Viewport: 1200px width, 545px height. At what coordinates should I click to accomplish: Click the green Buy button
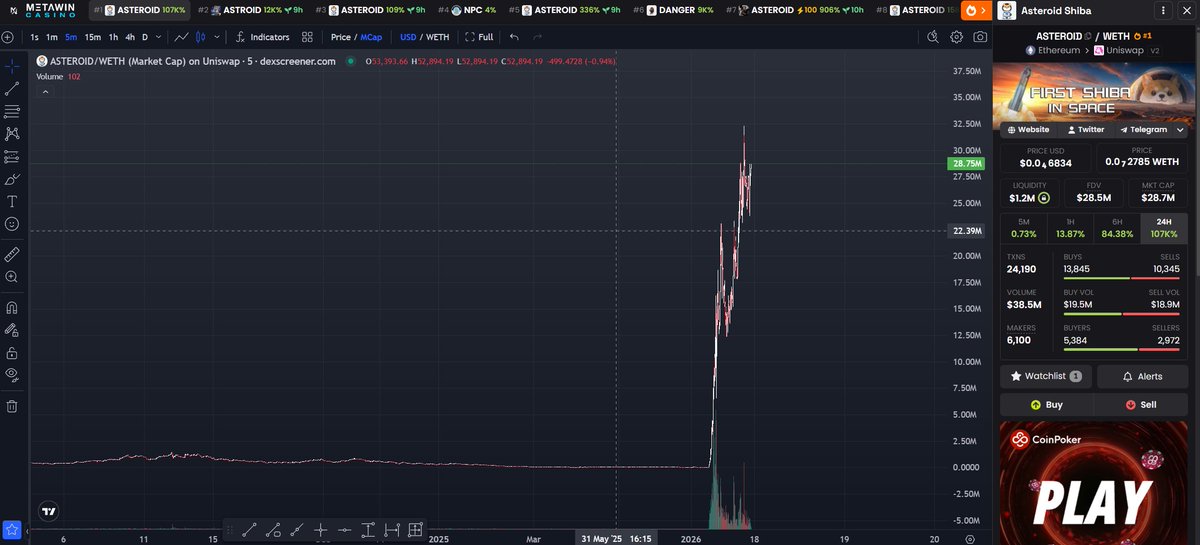click(1046, 405)
